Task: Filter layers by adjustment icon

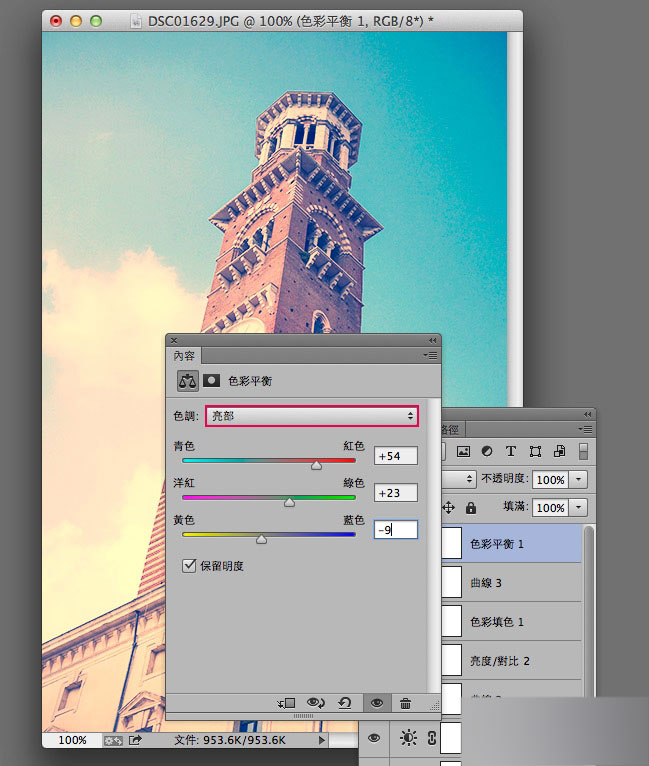Action: 487,451
